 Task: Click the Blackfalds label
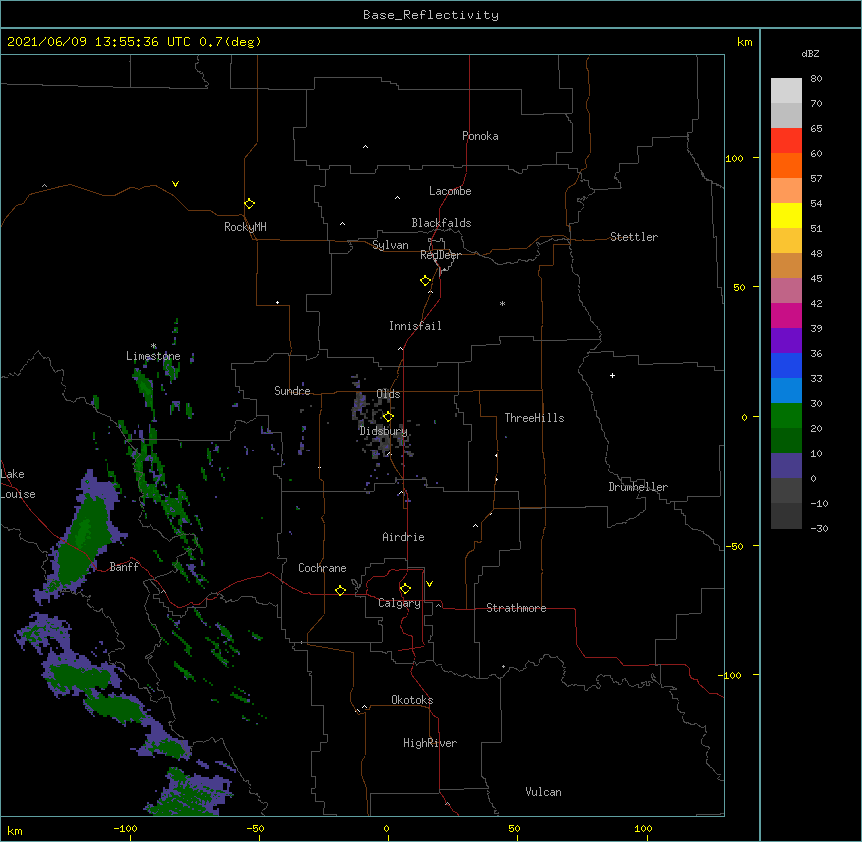tap(441, 223)
